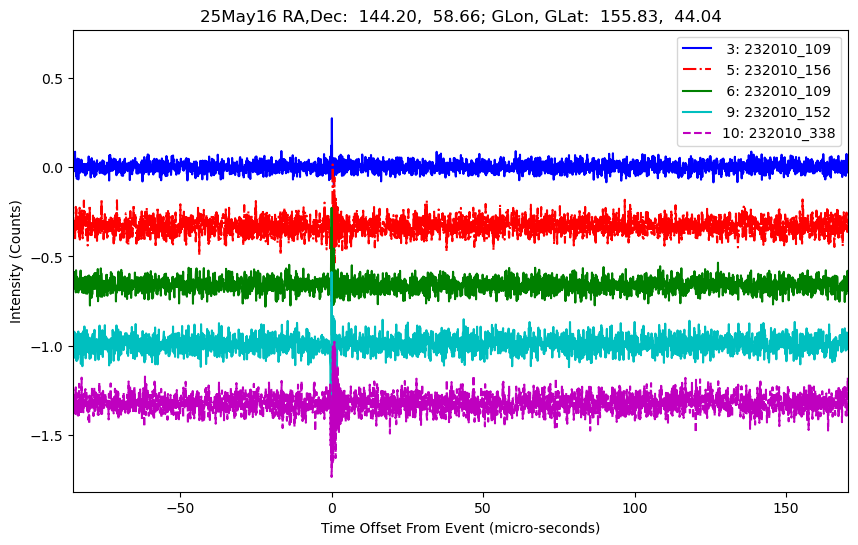Click the green line sample in legend

[x=697, y=90]
